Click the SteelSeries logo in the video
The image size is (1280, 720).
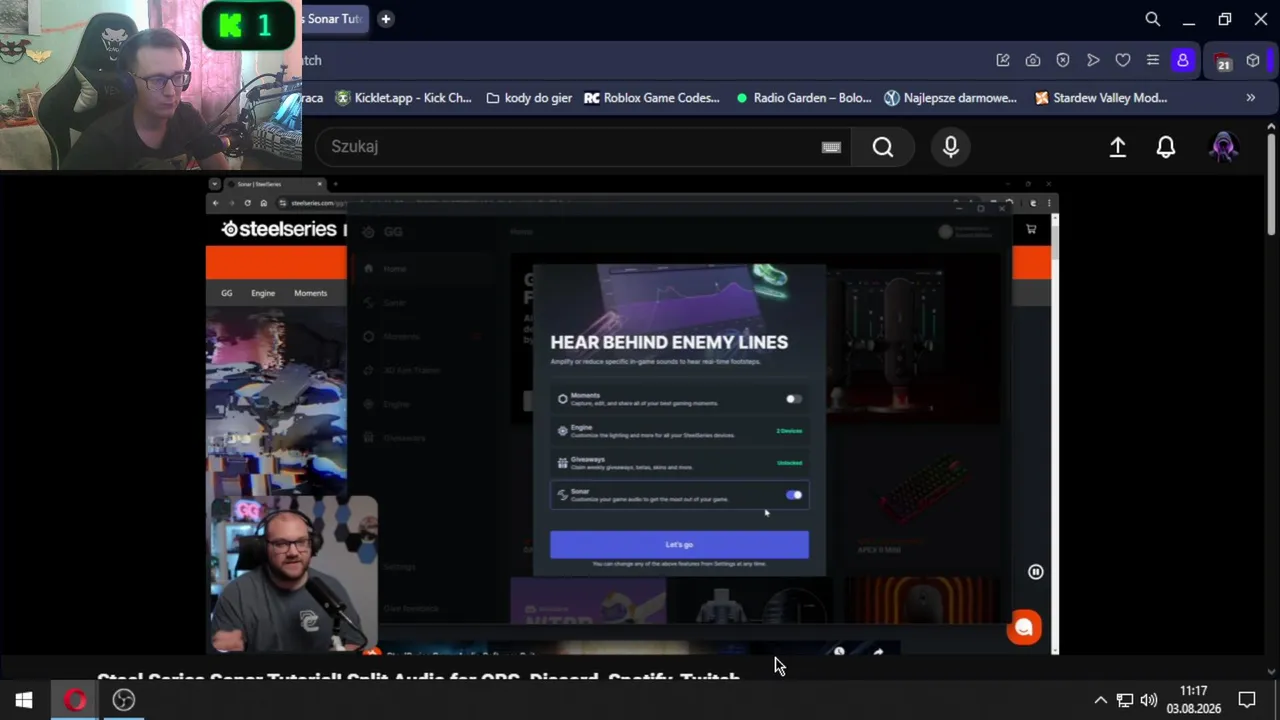click(x=281, y=229)
